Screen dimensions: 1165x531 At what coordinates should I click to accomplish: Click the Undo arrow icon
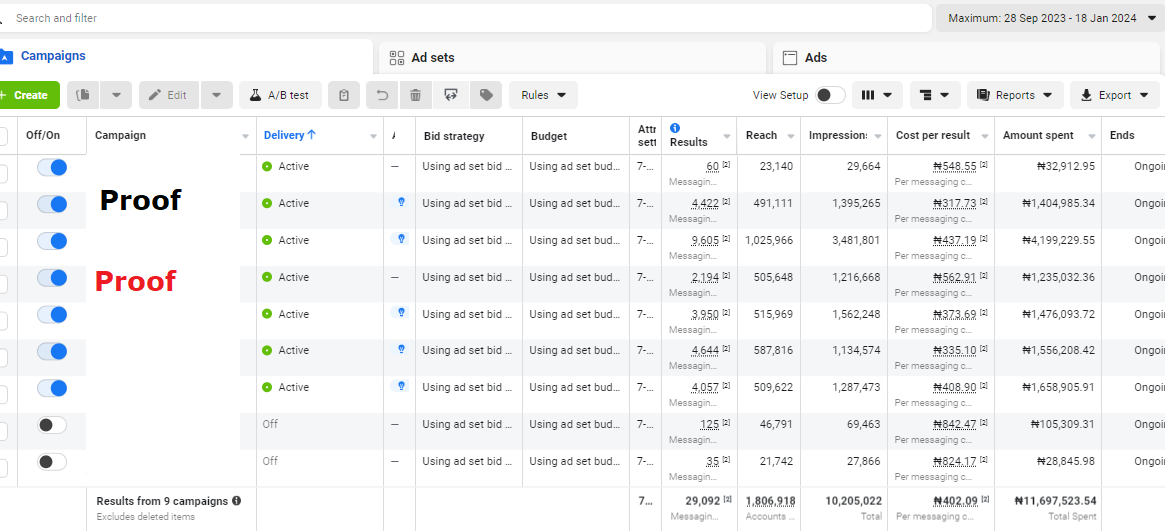(382, 95)
